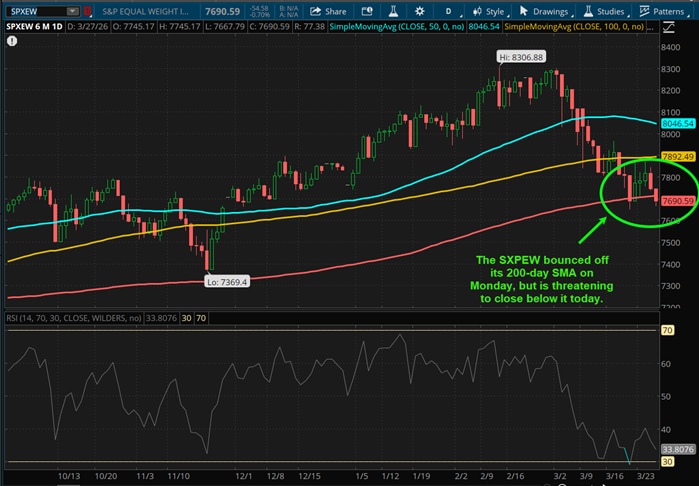
Task: Select the SimpleMovingAvg 50 study label
Action: (x=397, y=27)
